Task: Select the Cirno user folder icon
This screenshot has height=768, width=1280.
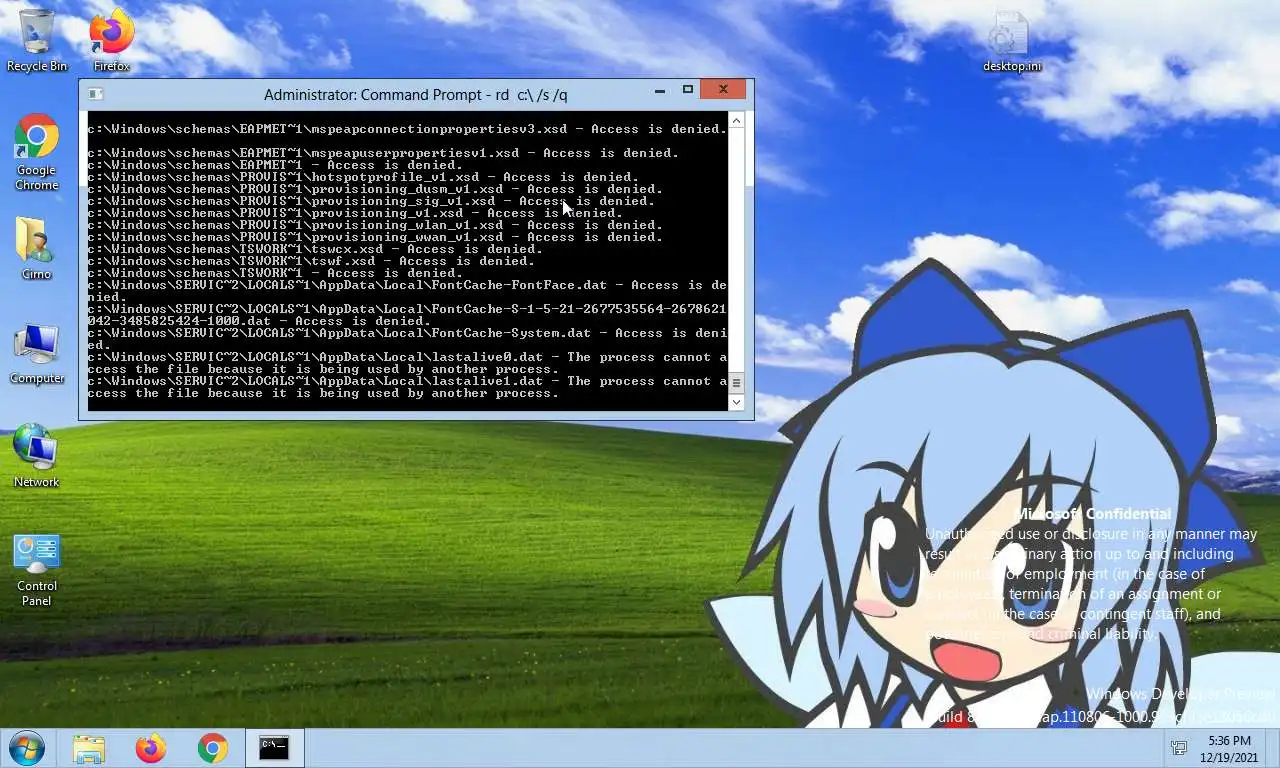Action: 37,248
